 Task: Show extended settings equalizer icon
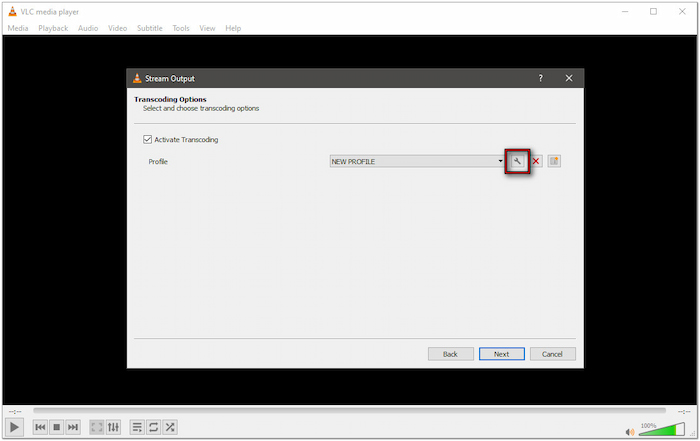(113, 427)
